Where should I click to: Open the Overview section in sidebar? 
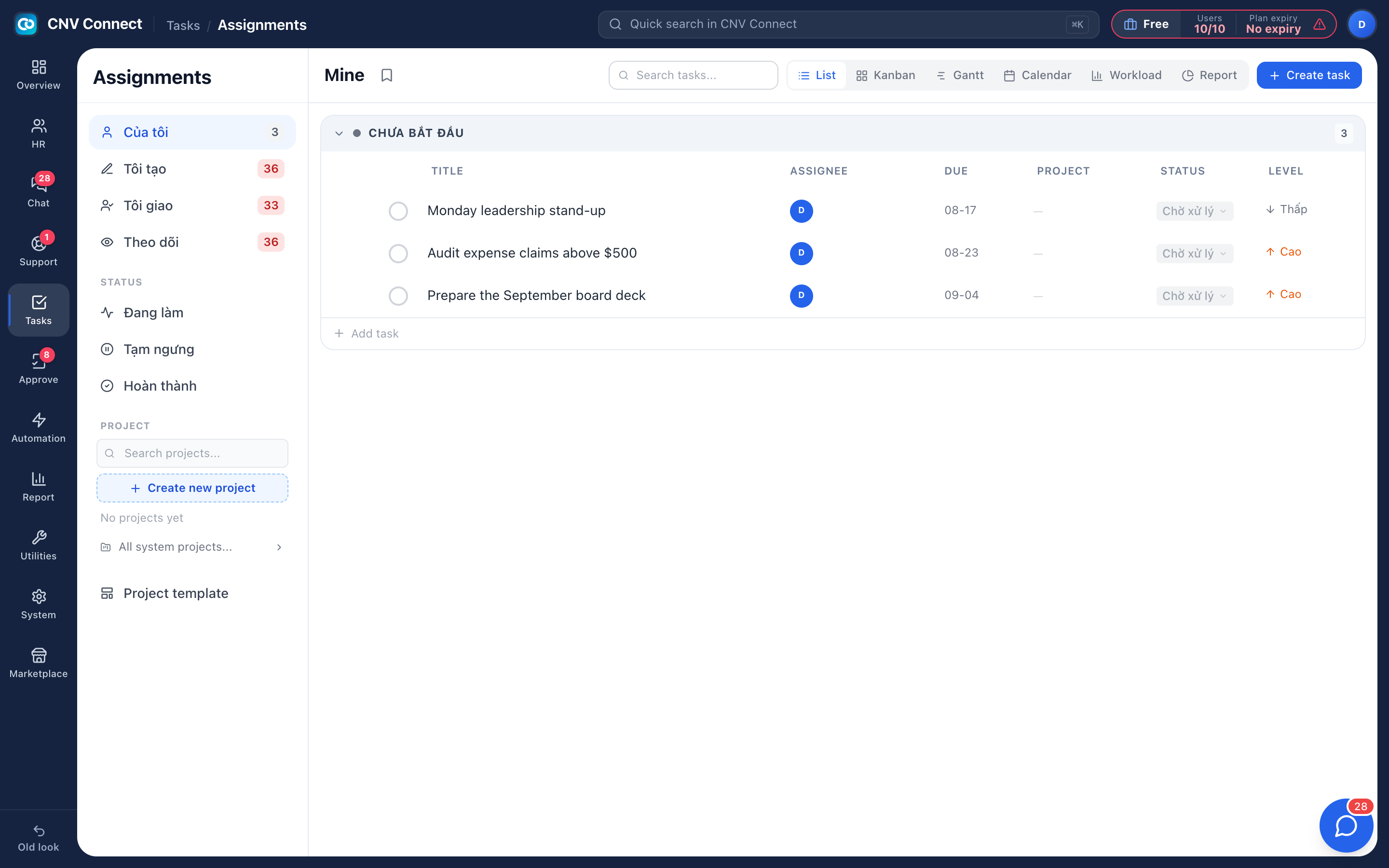39,75
